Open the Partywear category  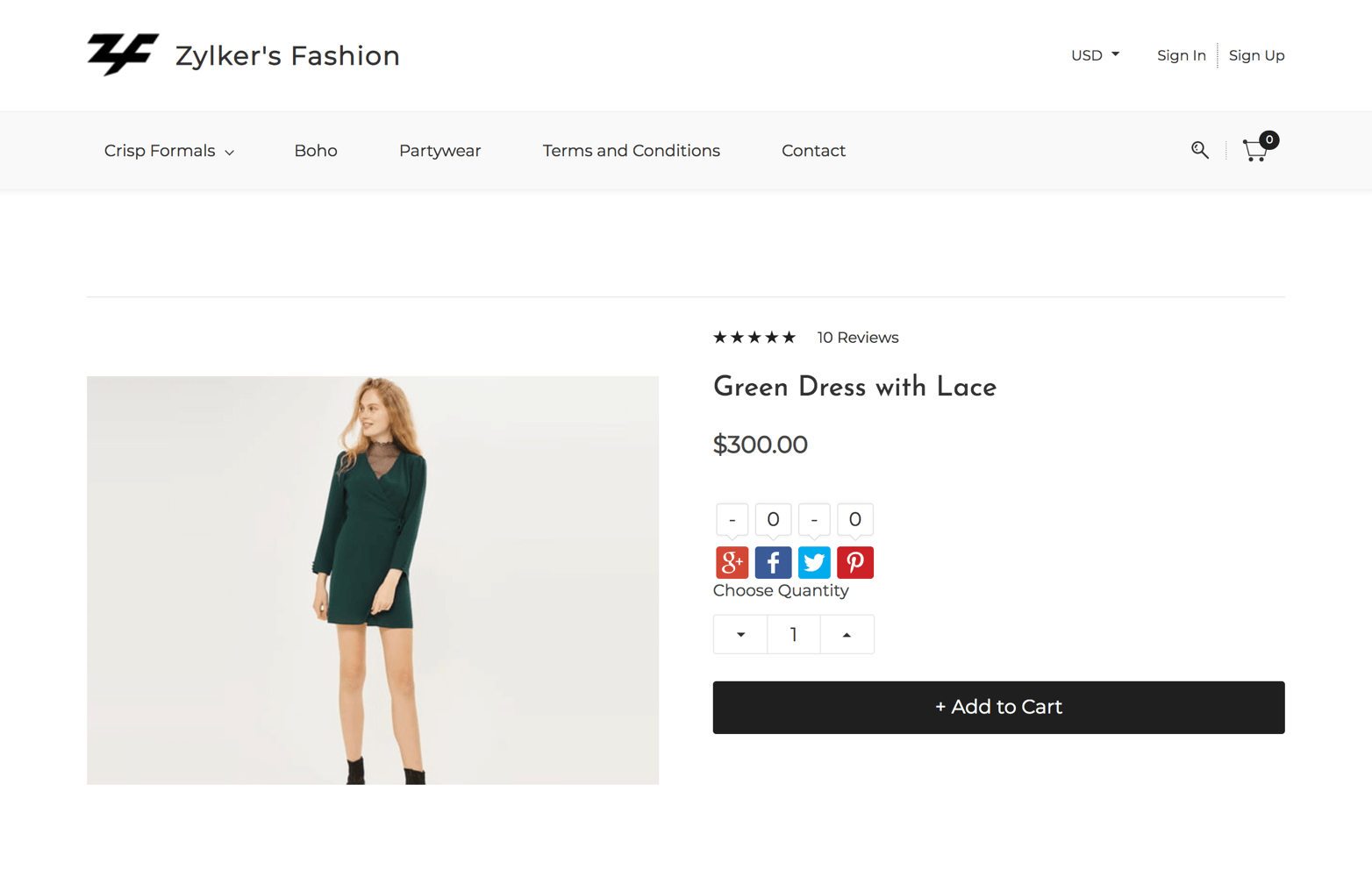439,151
